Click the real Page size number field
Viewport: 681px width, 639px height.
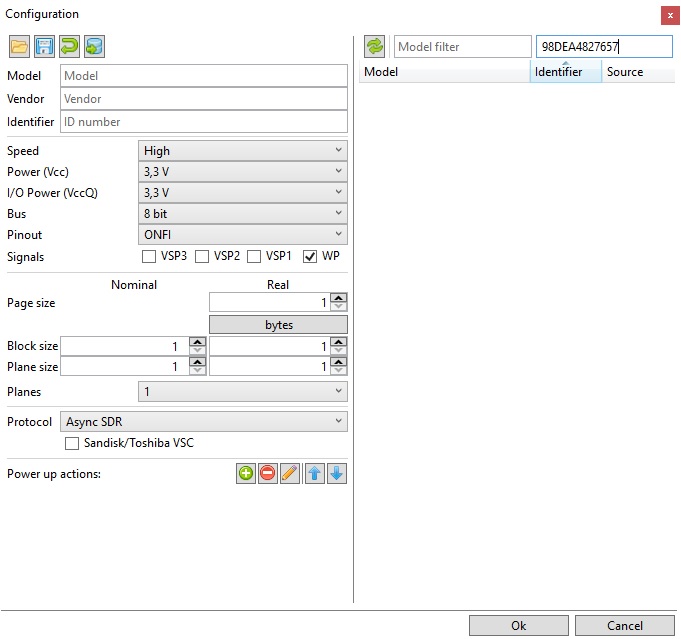[270, 302]
